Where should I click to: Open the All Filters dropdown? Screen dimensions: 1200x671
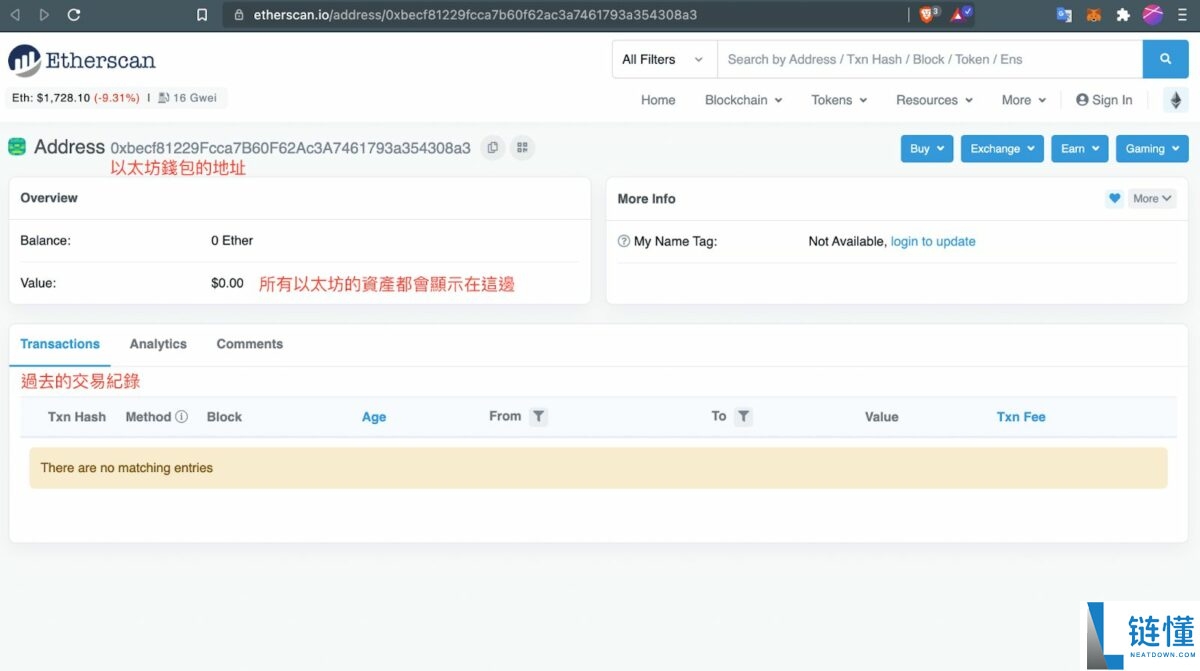[662, 59]
